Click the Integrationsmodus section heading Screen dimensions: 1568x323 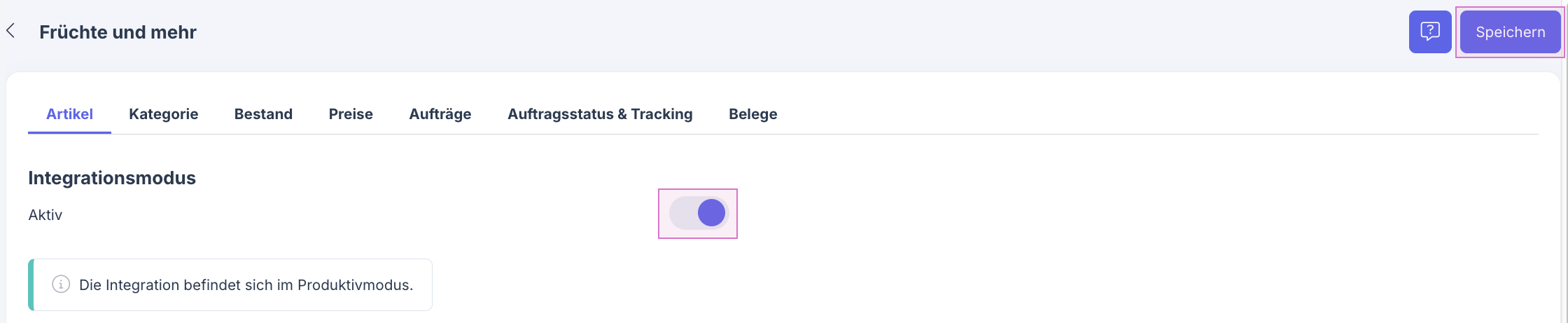[112, 178]
